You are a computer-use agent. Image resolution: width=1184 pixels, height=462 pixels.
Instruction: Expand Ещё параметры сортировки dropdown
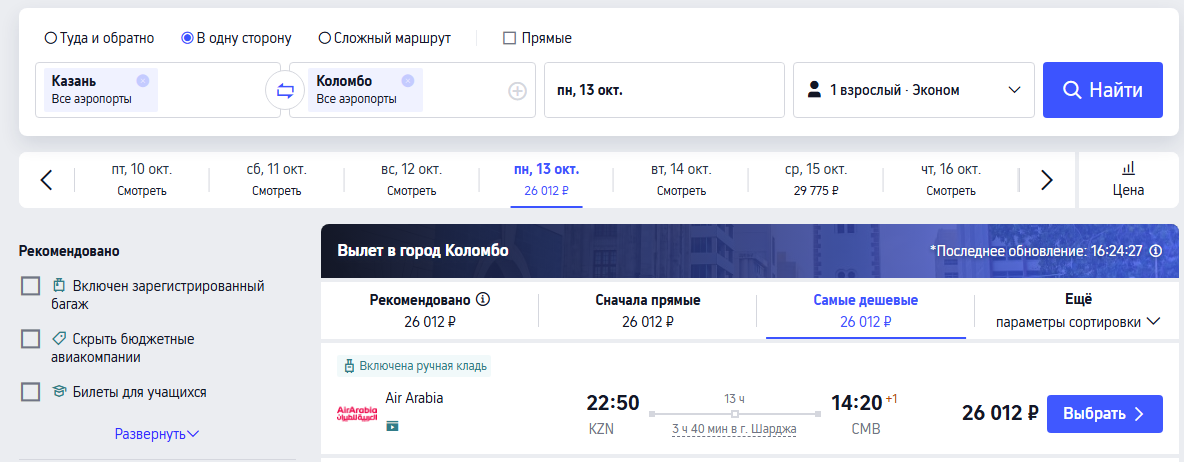click(x=1078, y=311)
